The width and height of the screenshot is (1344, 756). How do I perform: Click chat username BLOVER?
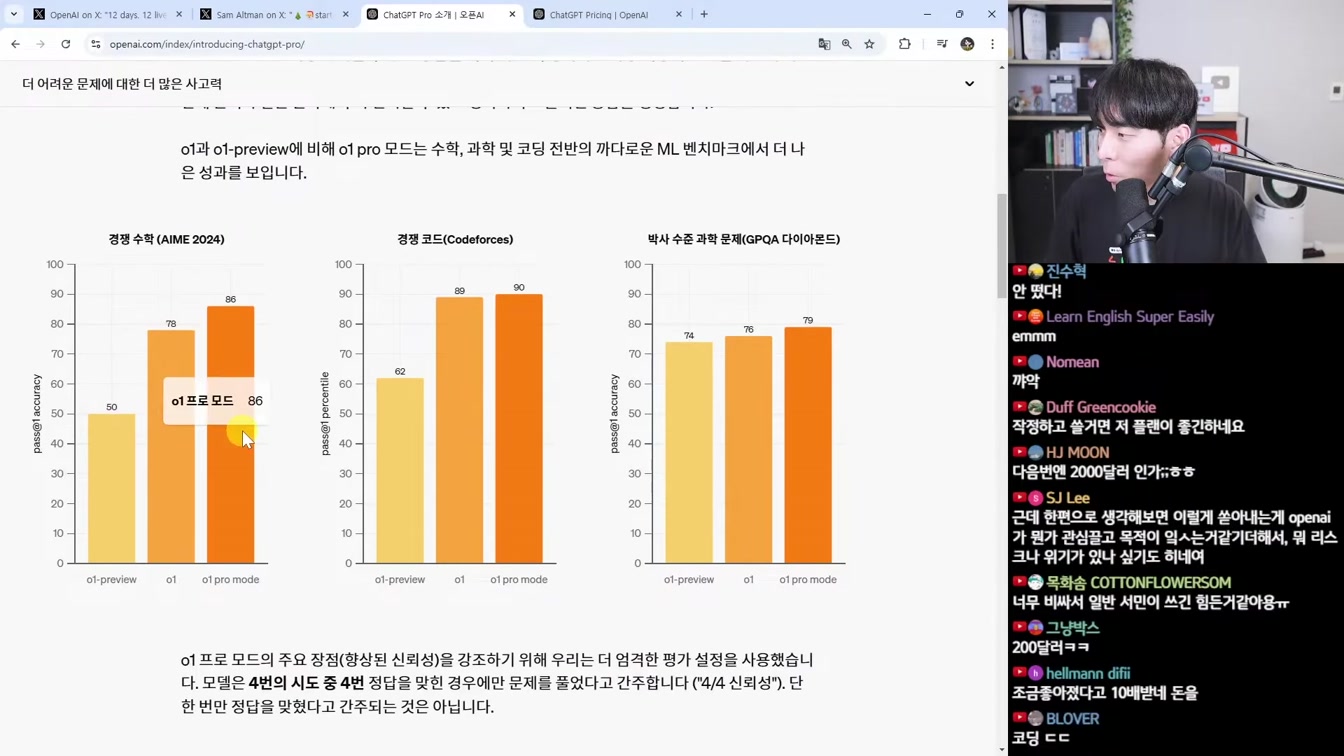click(x=1072, y=719)
